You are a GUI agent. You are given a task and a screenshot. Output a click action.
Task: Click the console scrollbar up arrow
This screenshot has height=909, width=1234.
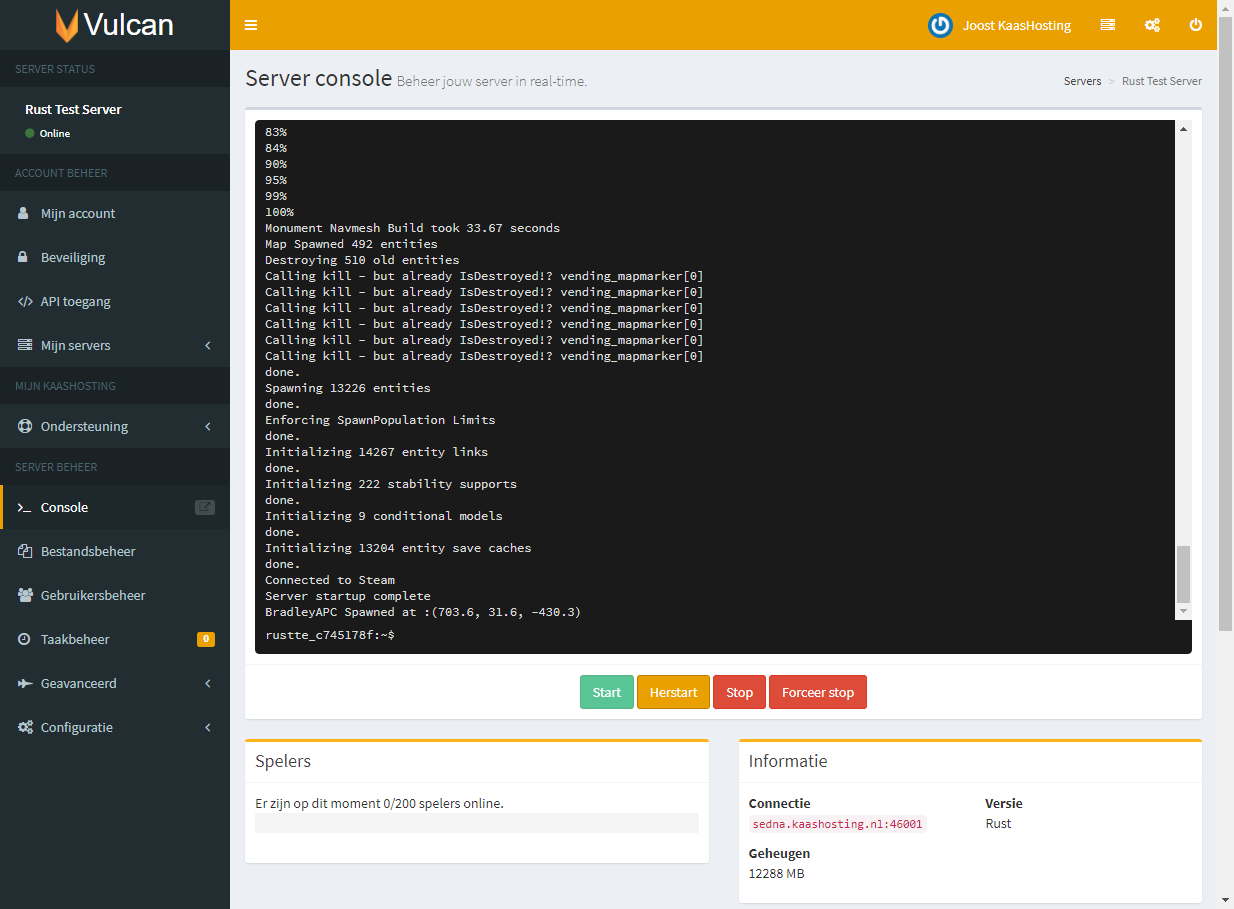[x=1184, y=129]
